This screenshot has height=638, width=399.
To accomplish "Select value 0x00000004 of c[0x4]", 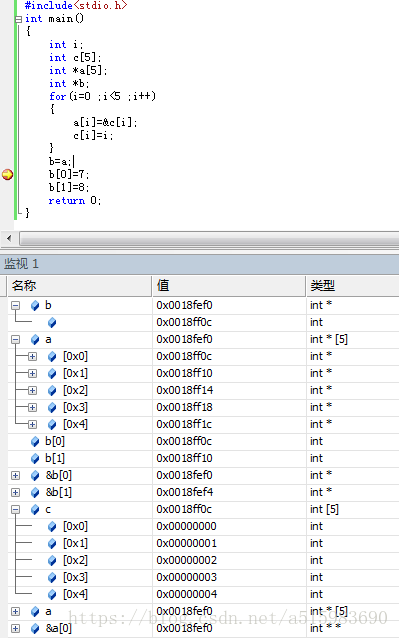I will pyautogui.click(x=186, y=594).
